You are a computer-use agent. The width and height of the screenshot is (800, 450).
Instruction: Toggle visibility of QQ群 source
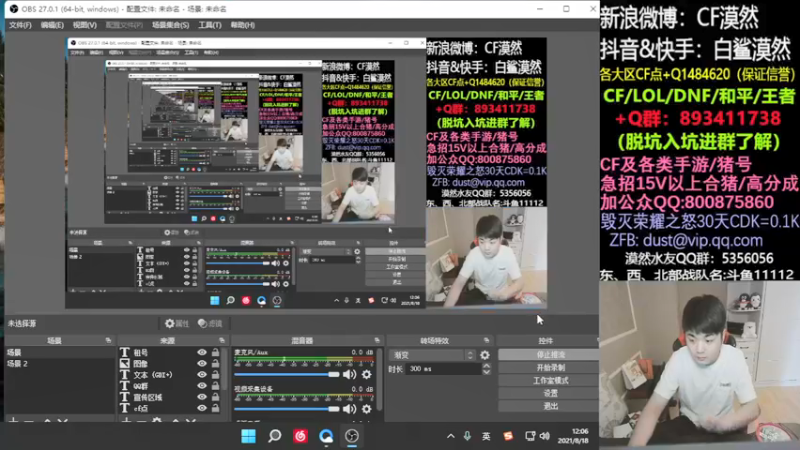click(x=202, y=386)
